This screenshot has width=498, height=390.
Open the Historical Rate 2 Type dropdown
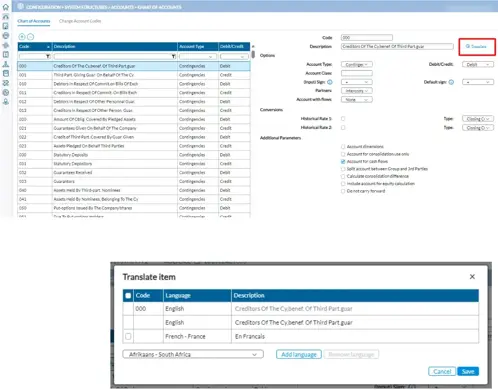coord(478,128)
